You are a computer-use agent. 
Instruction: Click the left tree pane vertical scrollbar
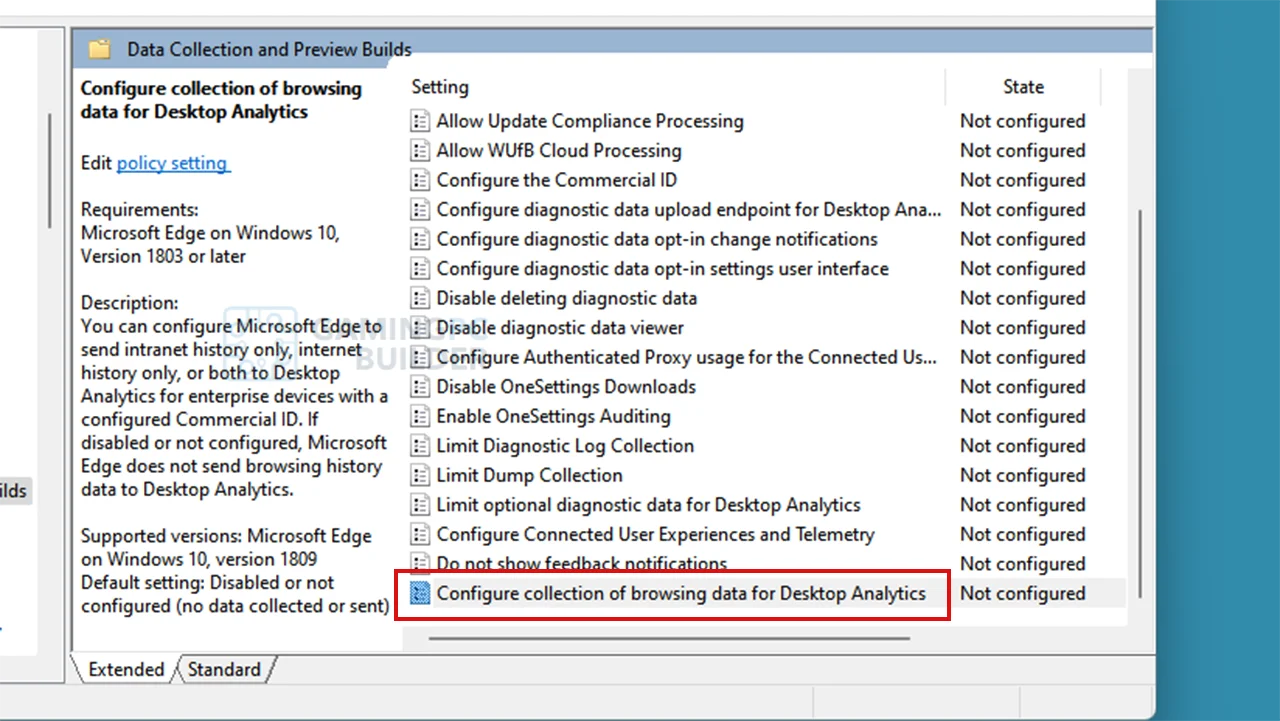tap(49, 170)
